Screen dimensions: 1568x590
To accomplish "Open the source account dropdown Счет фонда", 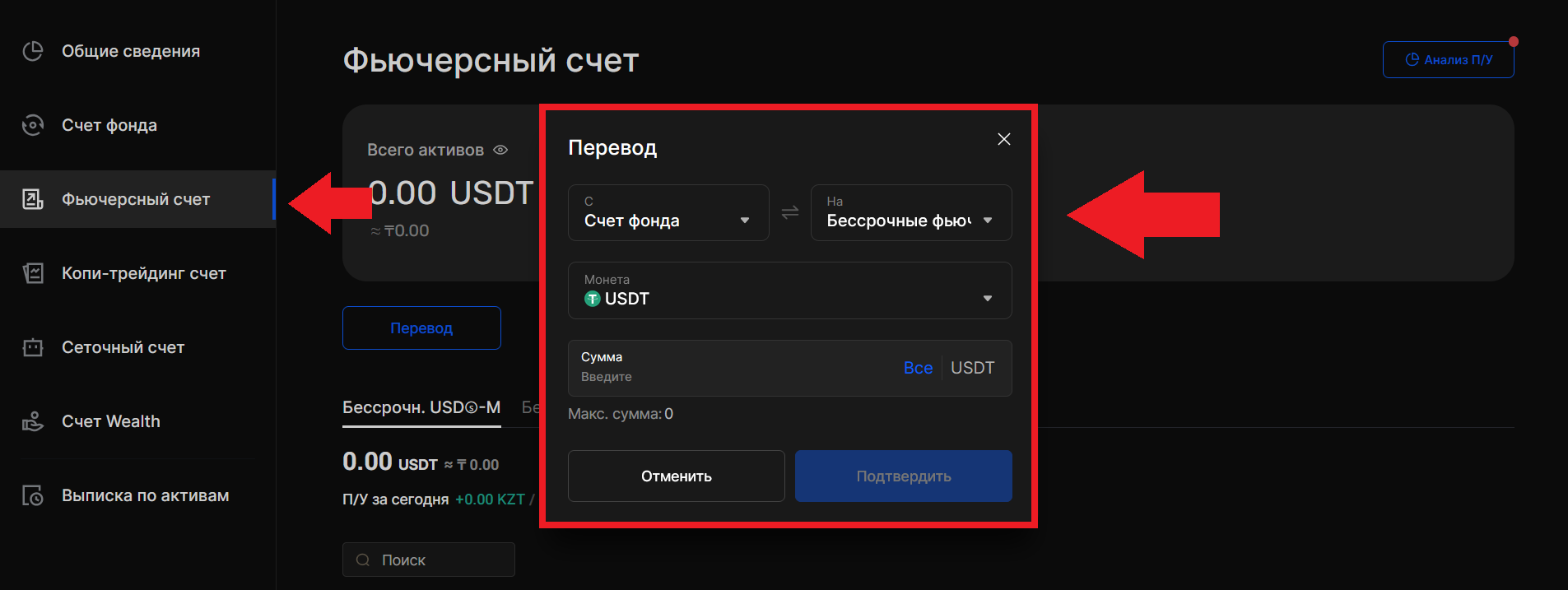I will tap(668, 212).
